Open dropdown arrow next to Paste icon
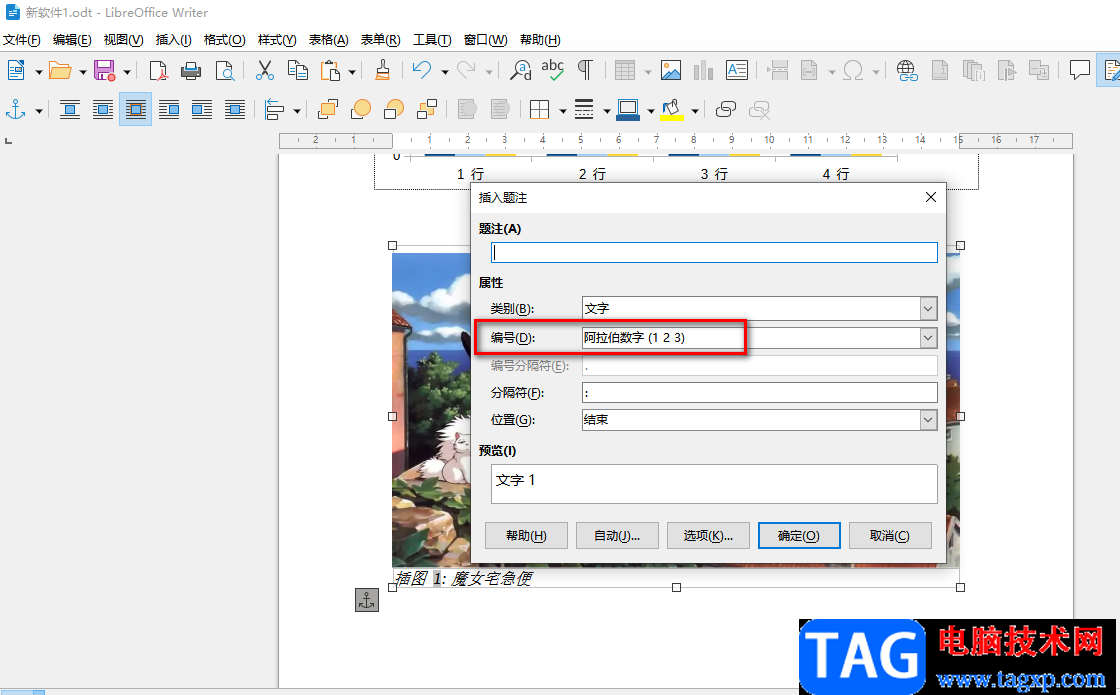The height and width of the screenshot is (695, 1120). 352,72
